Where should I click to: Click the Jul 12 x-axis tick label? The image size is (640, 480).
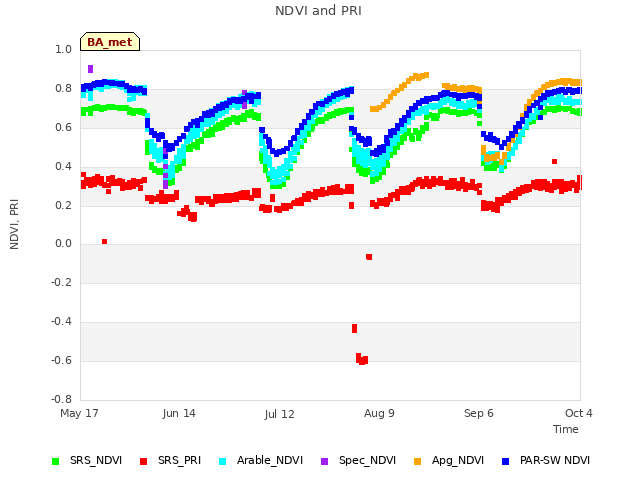pos(279,414)
